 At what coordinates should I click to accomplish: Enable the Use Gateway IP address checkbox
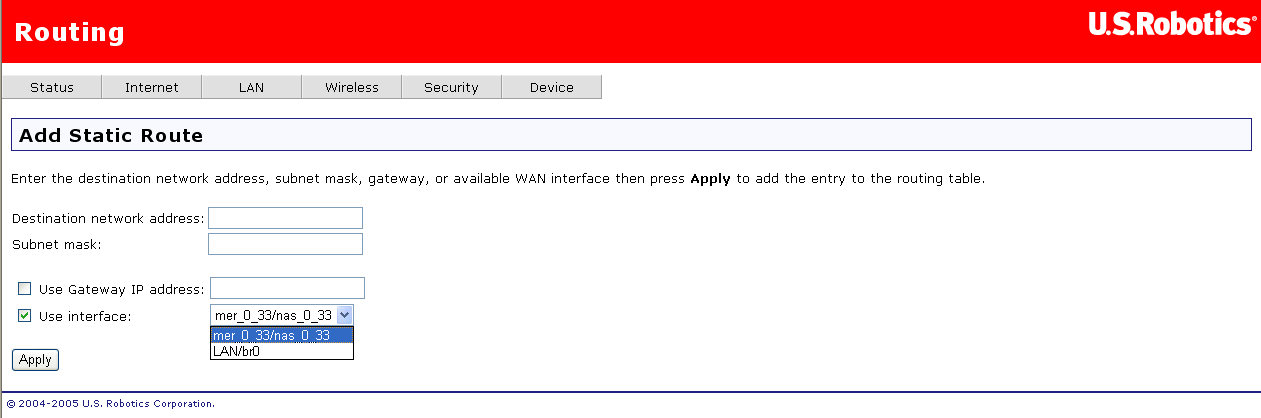25,290
